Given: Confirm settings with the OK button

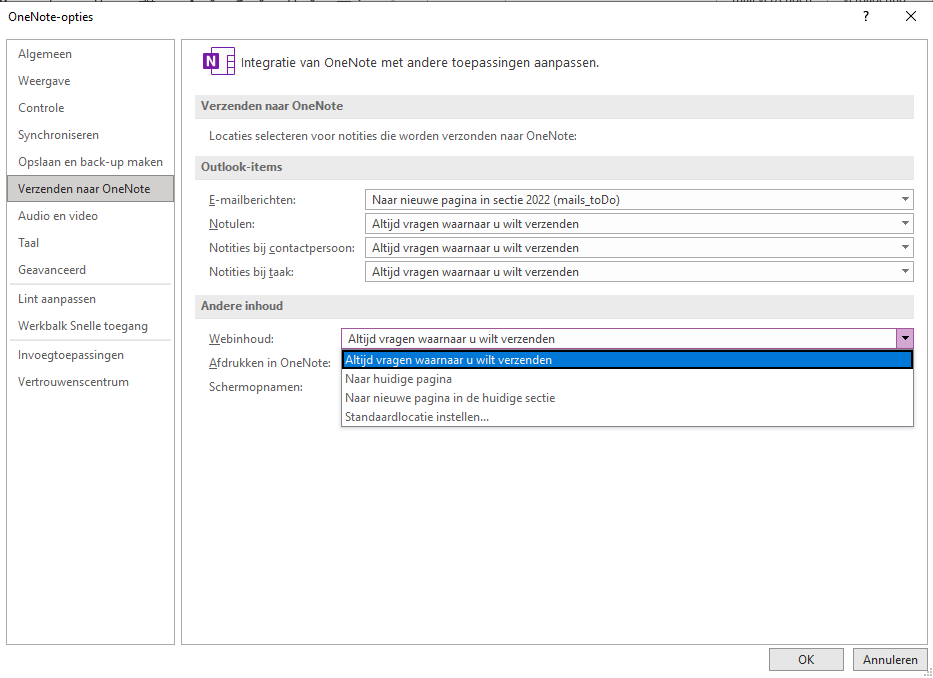Looking at the screenshot, I should [806, 660].
